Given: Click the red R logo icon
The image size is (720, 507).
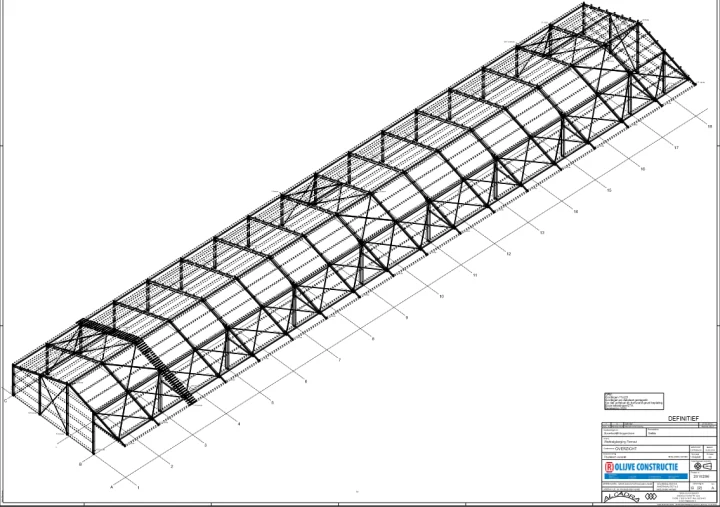Looking at the screenshot, I should 610,467.
